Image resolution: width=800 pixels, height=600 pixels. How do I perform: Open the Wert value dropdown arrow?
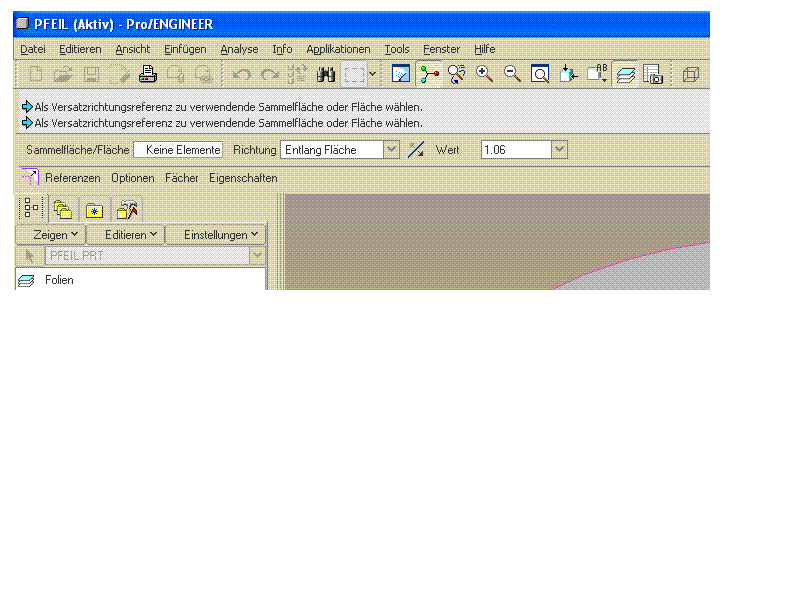pos(560,149)
